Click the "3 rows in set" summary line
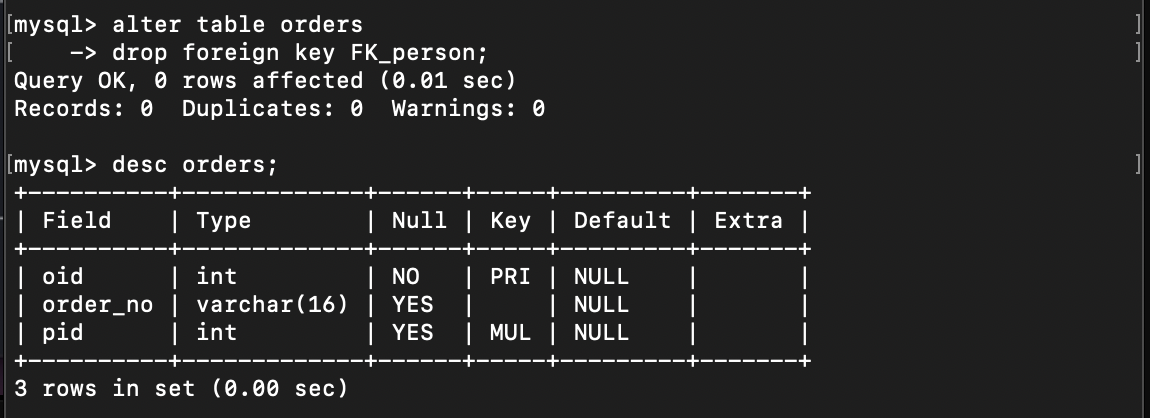 pyautogui.click(x=181, y=388)
